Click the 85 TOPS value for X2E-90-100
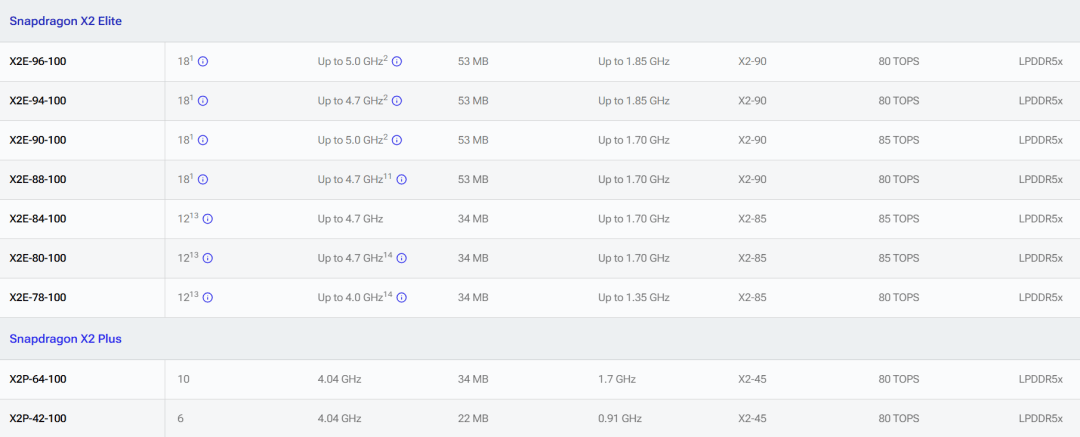Image resolution: width=1080 pixels, height=437 pixels. [898, 140]
